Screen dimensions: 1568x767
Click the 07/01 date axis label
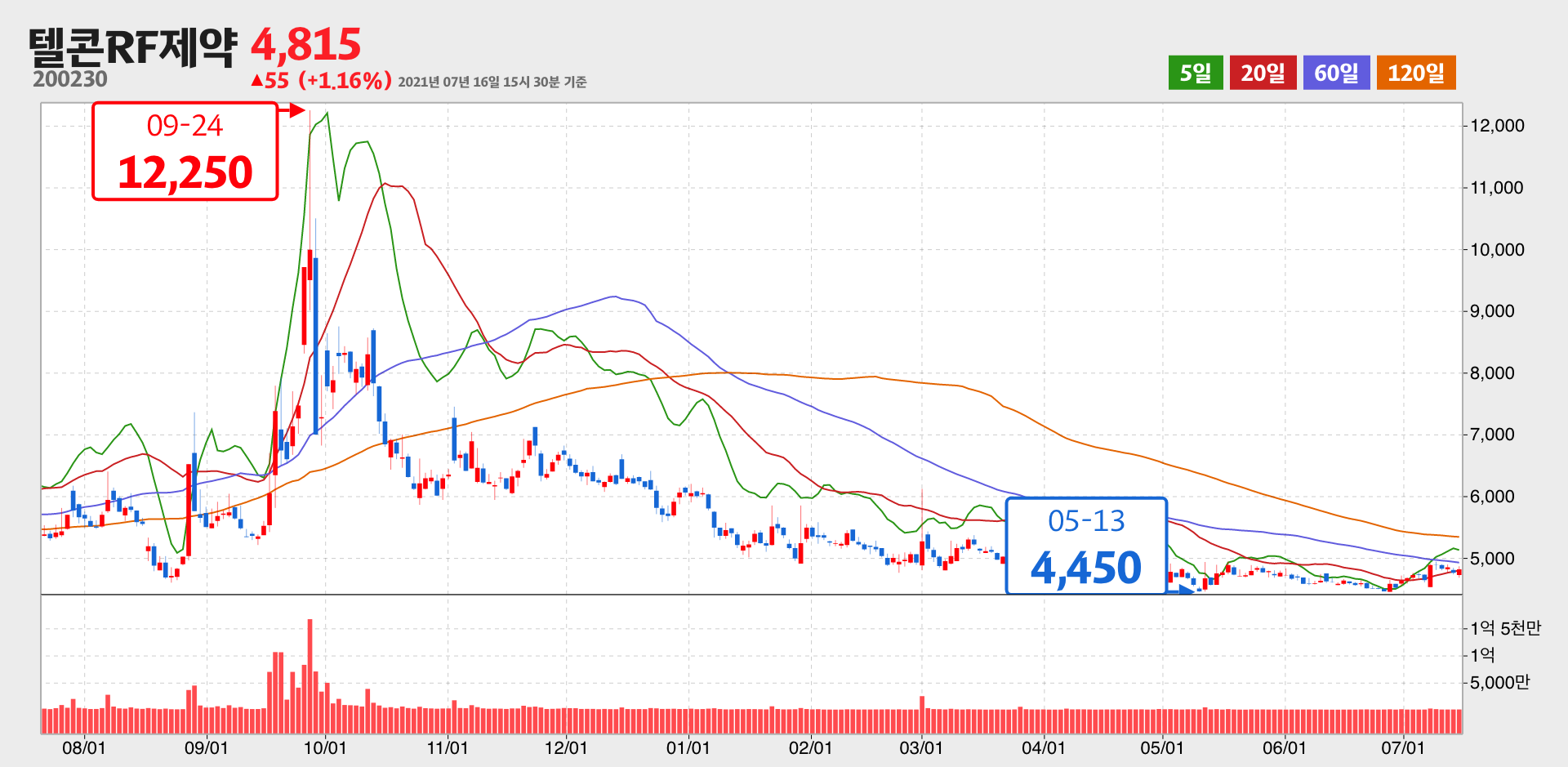coord(1403,748)
